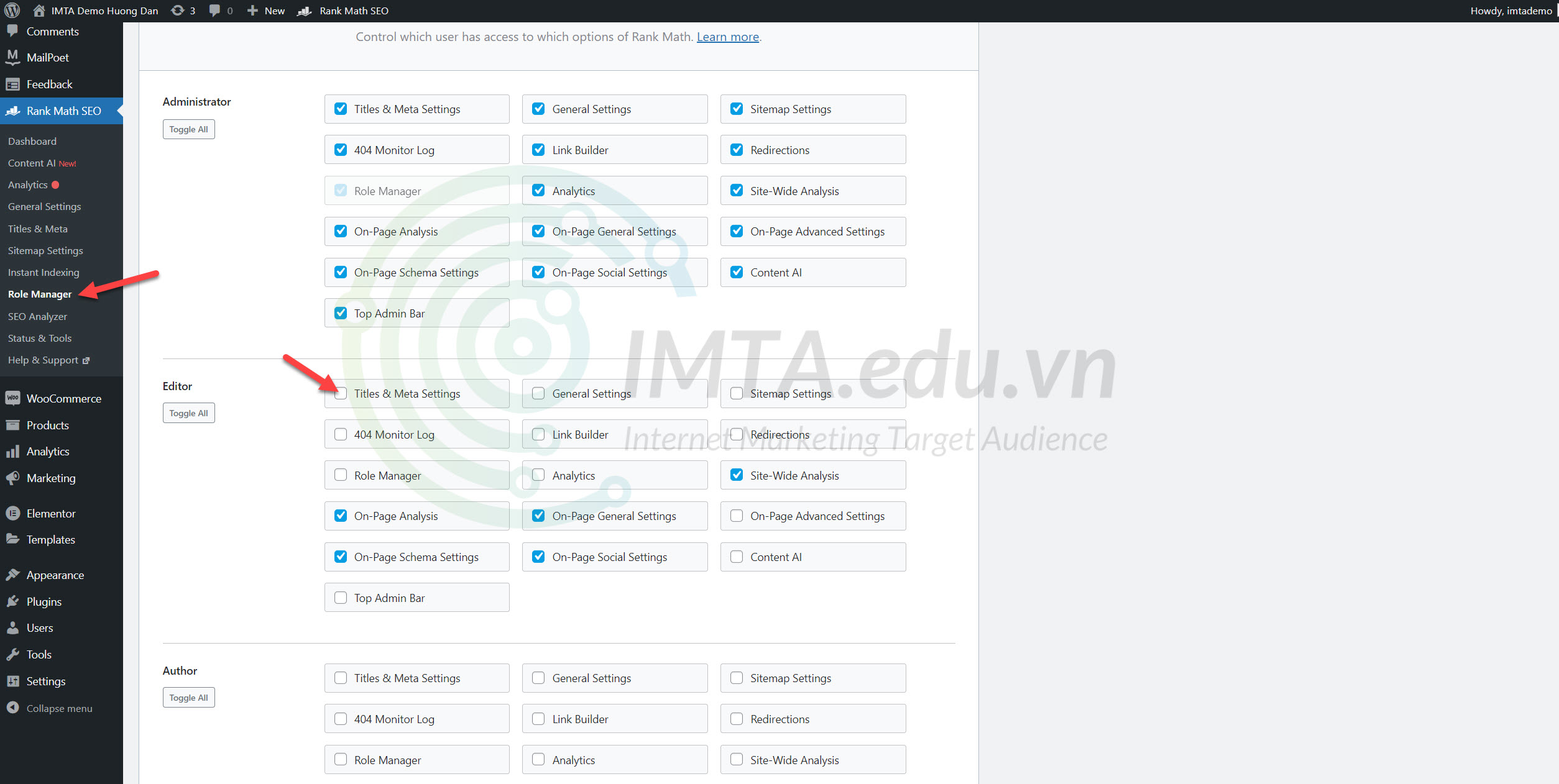Click external link icon beside Help & Support

[86, 361]
